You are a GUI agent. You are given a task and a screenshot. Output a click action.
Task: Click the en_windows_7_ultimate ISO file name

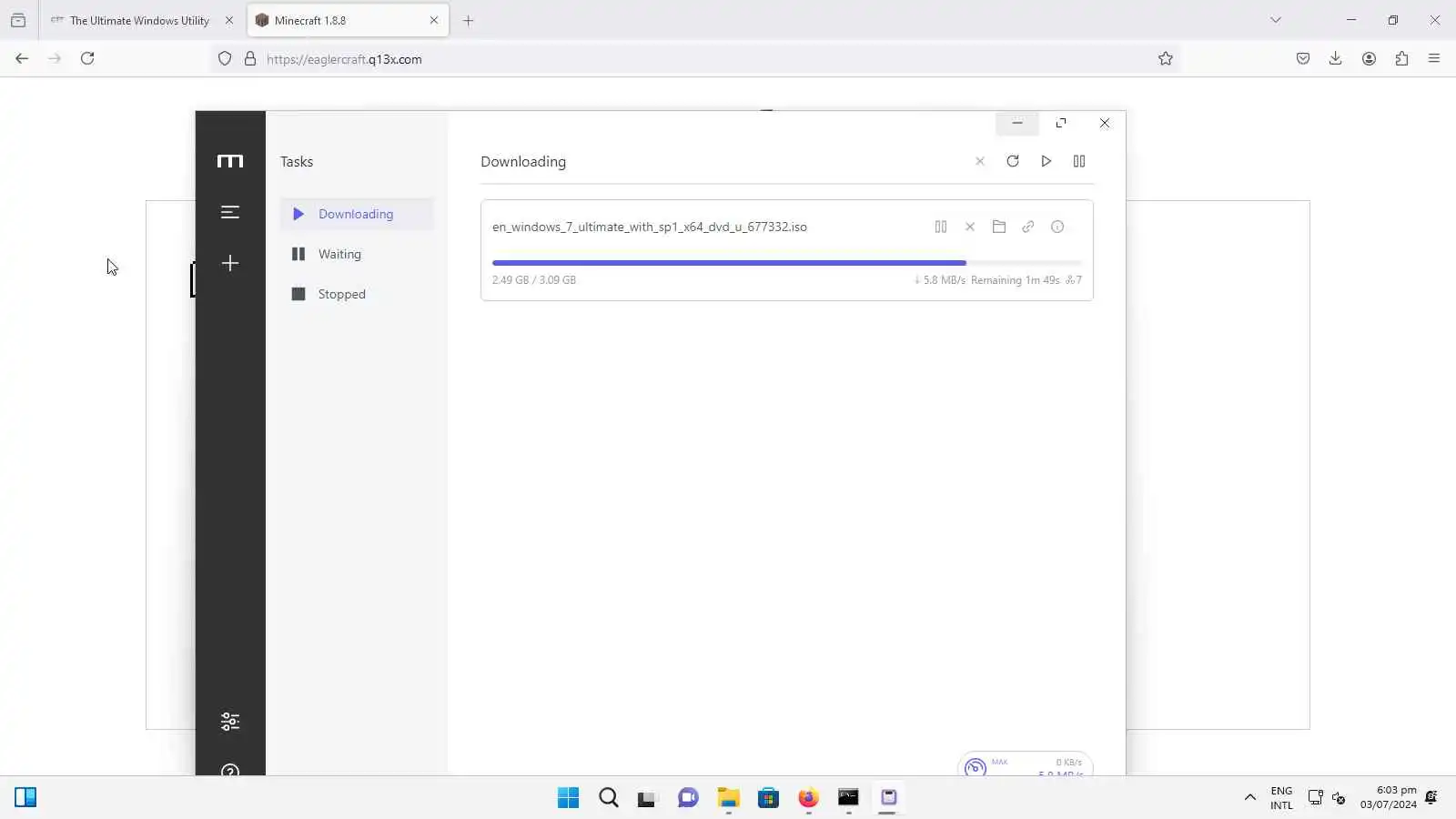(650, 227)
